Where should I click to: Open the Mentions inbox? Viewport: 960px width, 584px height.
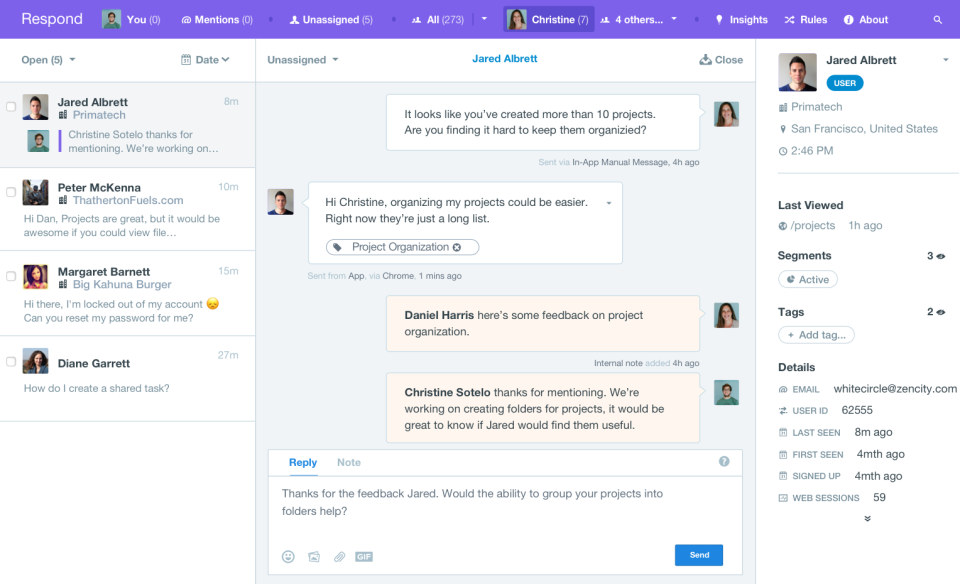pos(216,19)
